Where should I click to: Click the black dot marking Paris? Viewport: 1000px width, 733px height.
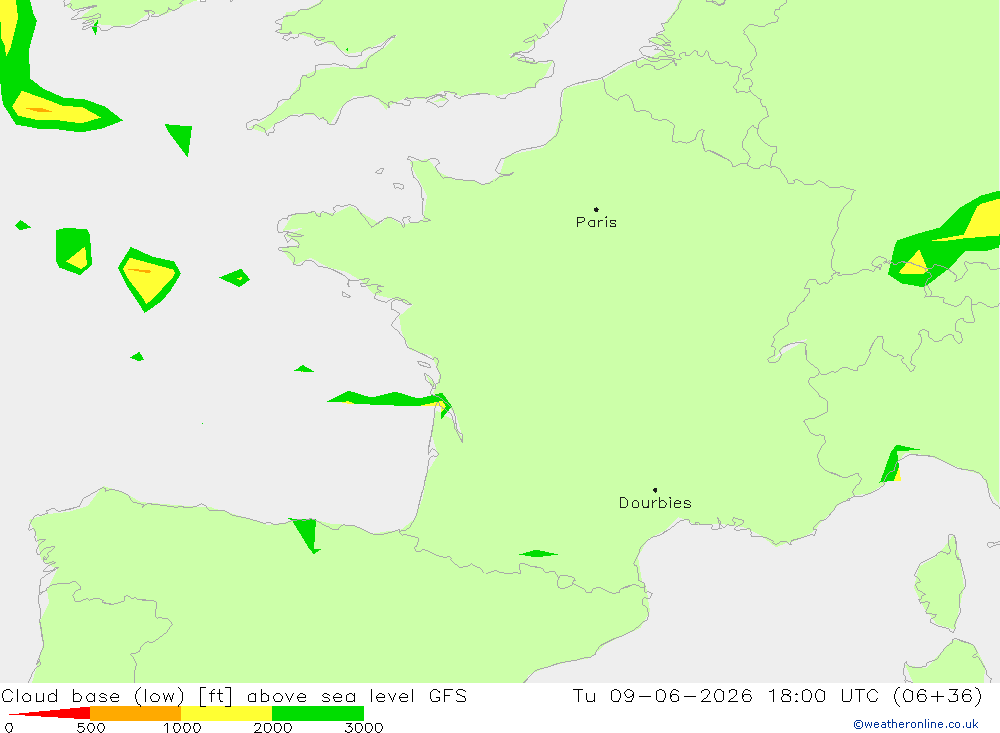(596, 209)
